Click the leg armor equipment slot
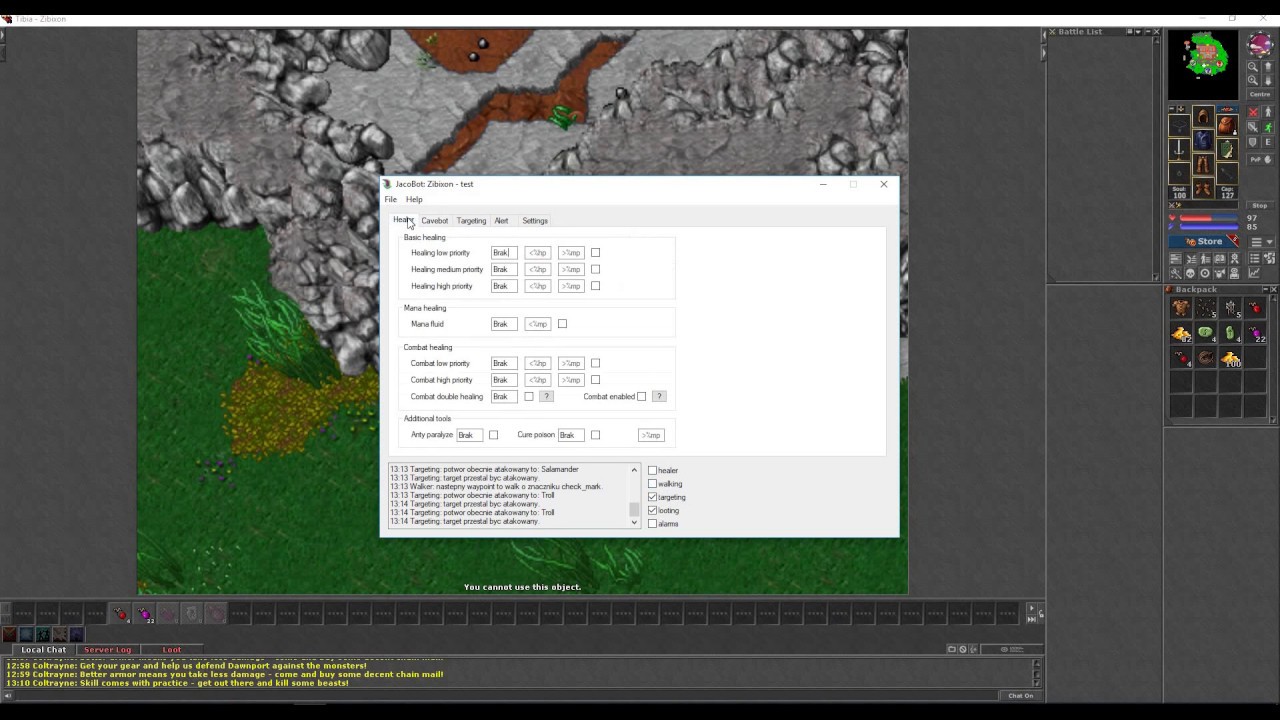 1203,166
